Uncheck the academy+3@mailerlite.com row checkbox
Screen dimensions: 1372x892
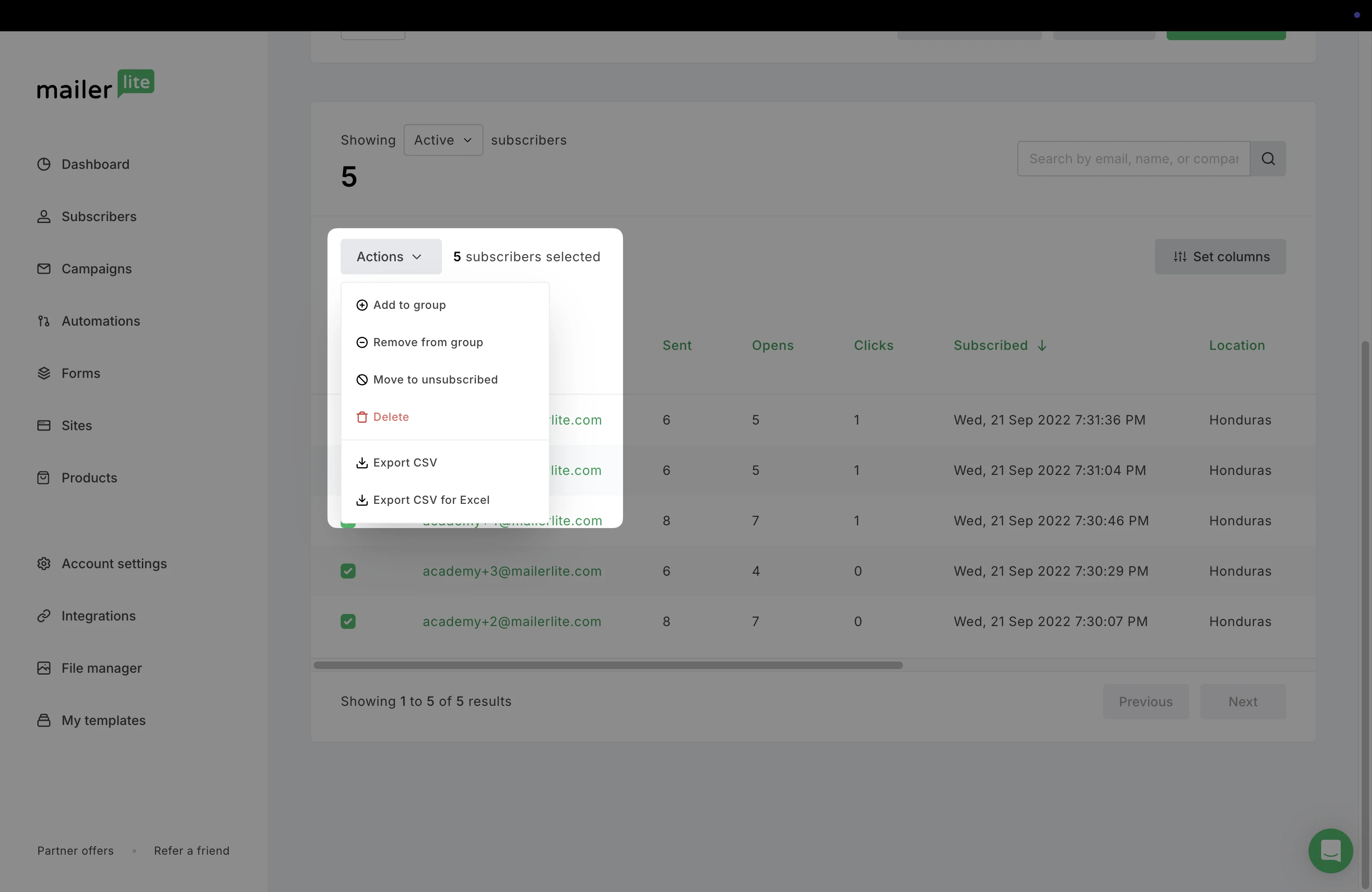pyautogui.click(x=348, y=571)
